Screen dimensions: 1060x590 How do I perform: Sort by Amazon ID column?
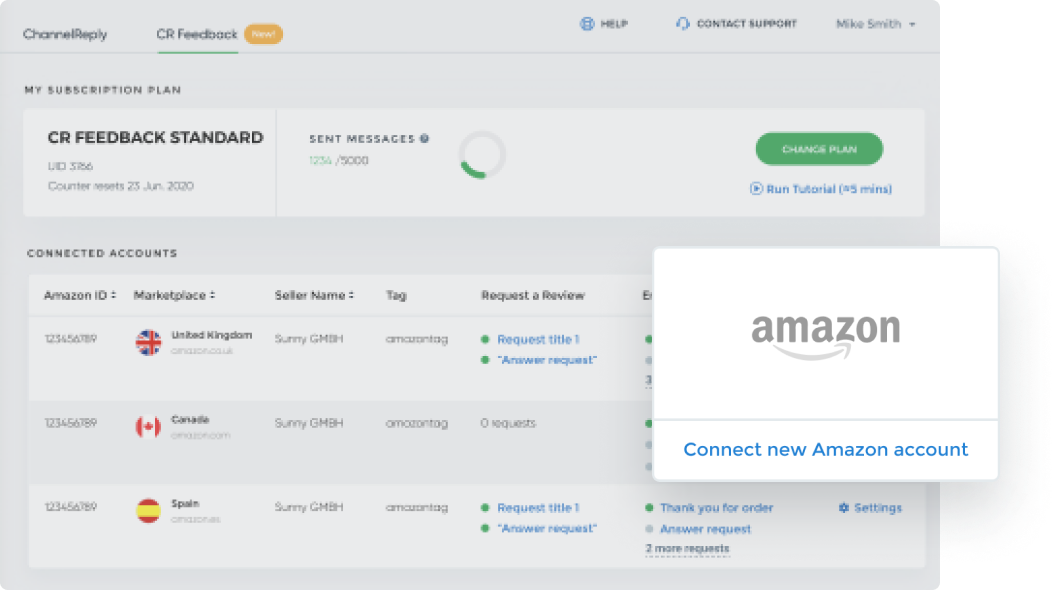coord(80,295)
